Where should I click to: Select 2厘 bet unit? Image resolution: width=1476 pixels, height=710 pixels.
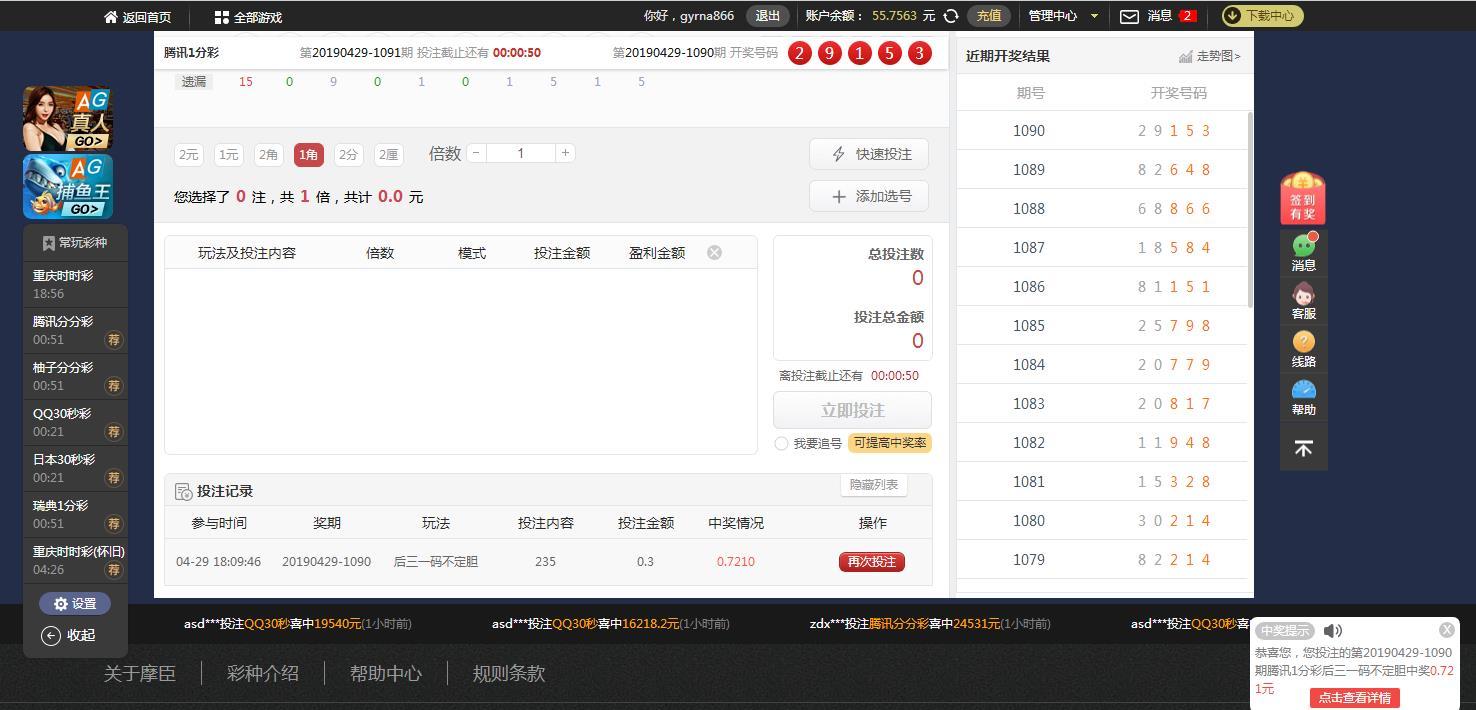(x=388, y=155)
